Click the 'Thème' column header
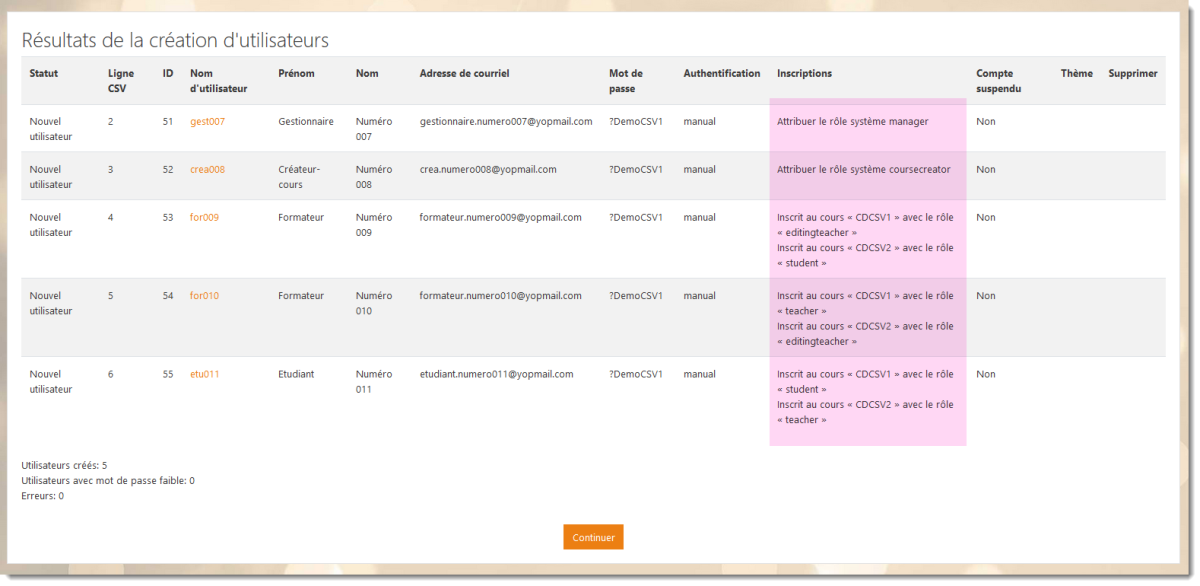 pyautogui.click(x=1077, y=74)
